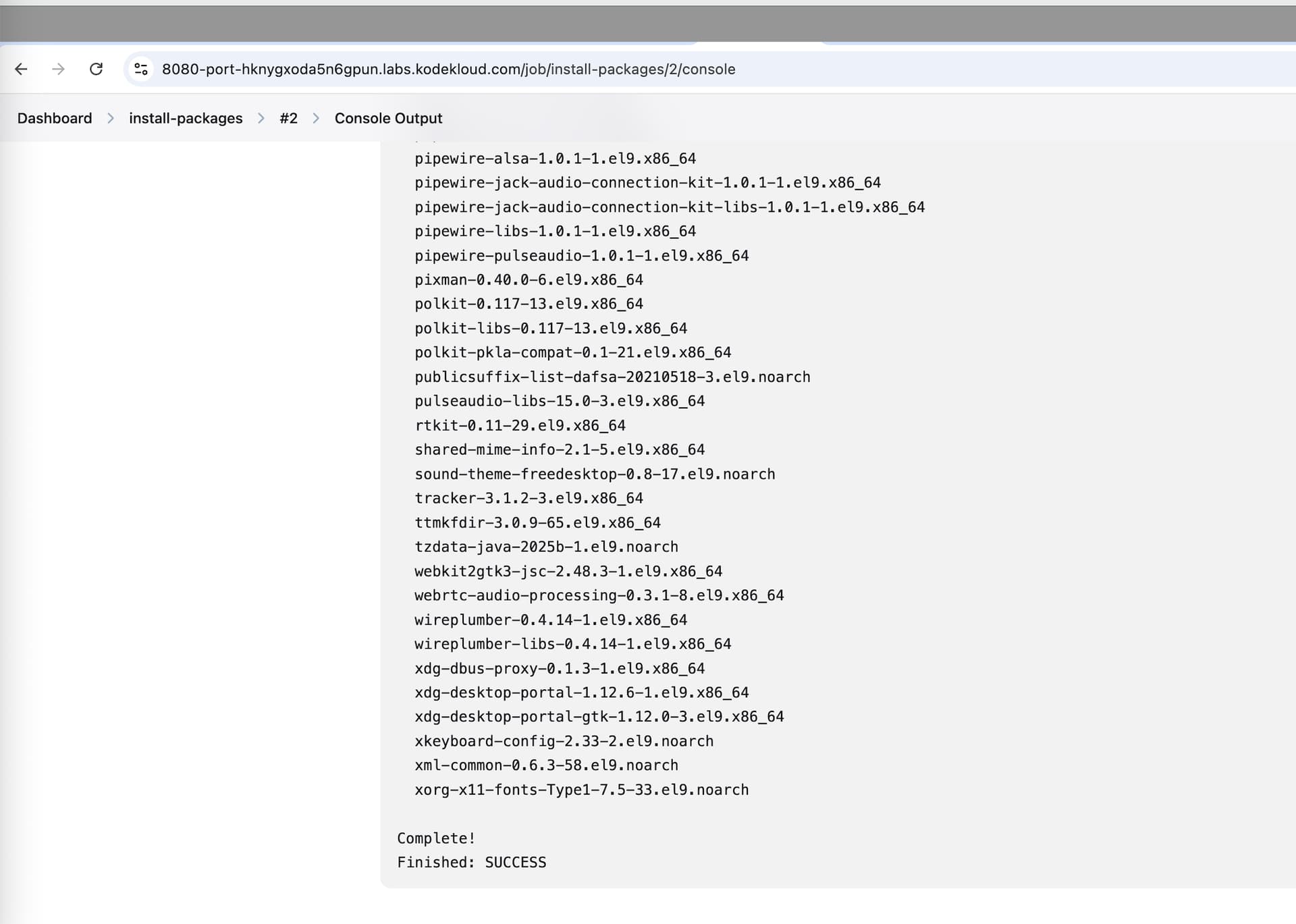Click Console Output breadcrumb

388,118
